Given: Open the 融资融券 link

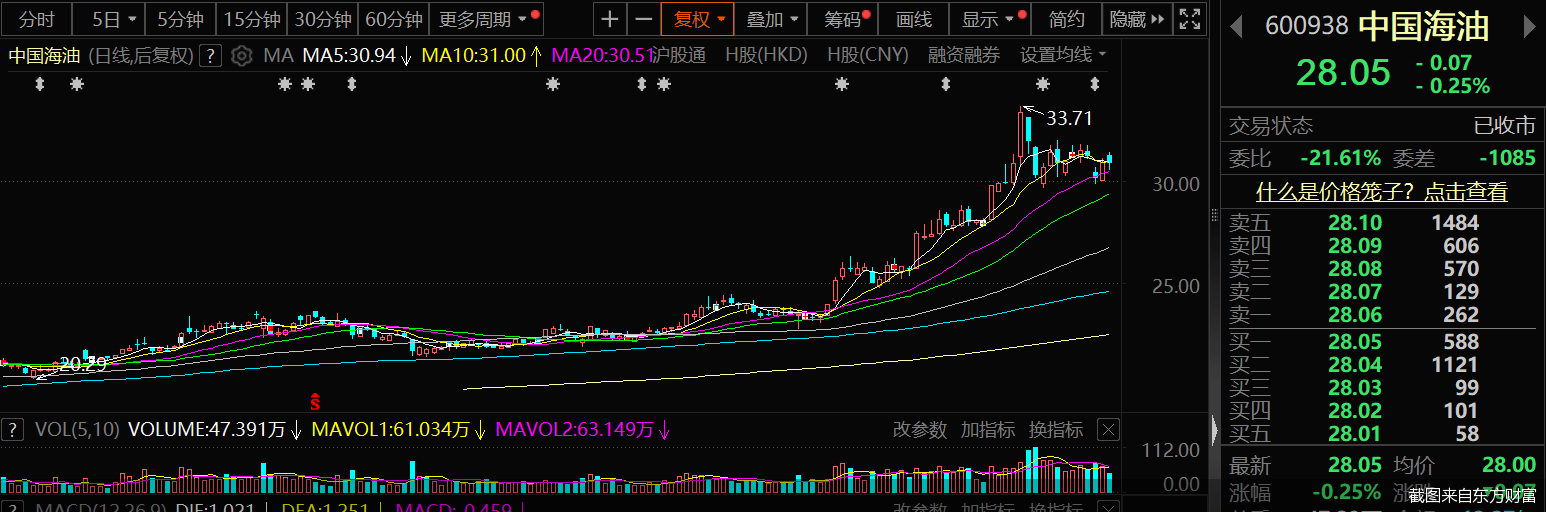Looking at the screenshot, I should [963, 56].
